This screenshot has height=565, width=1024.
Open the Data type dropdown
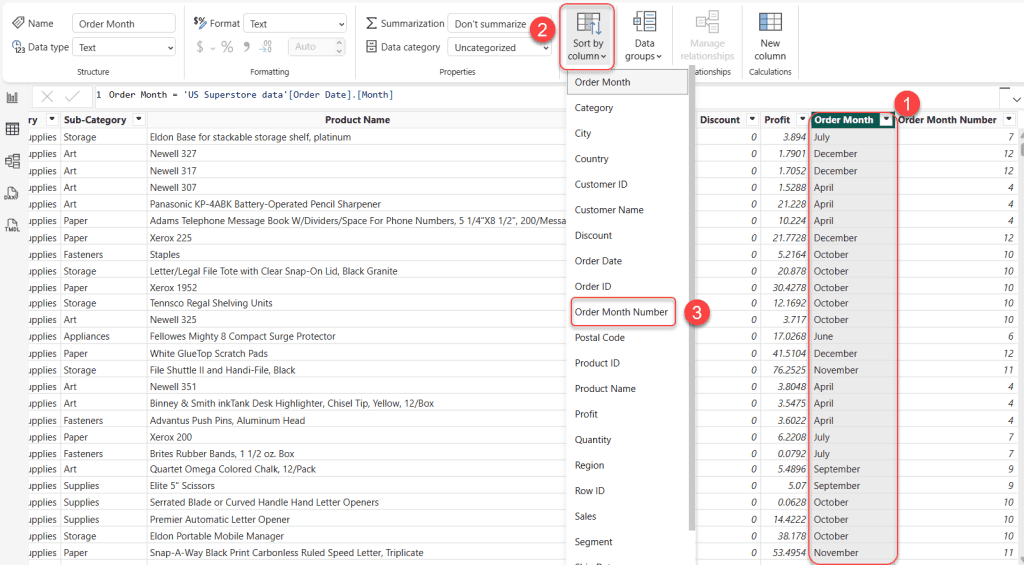(x=124, y=47)
